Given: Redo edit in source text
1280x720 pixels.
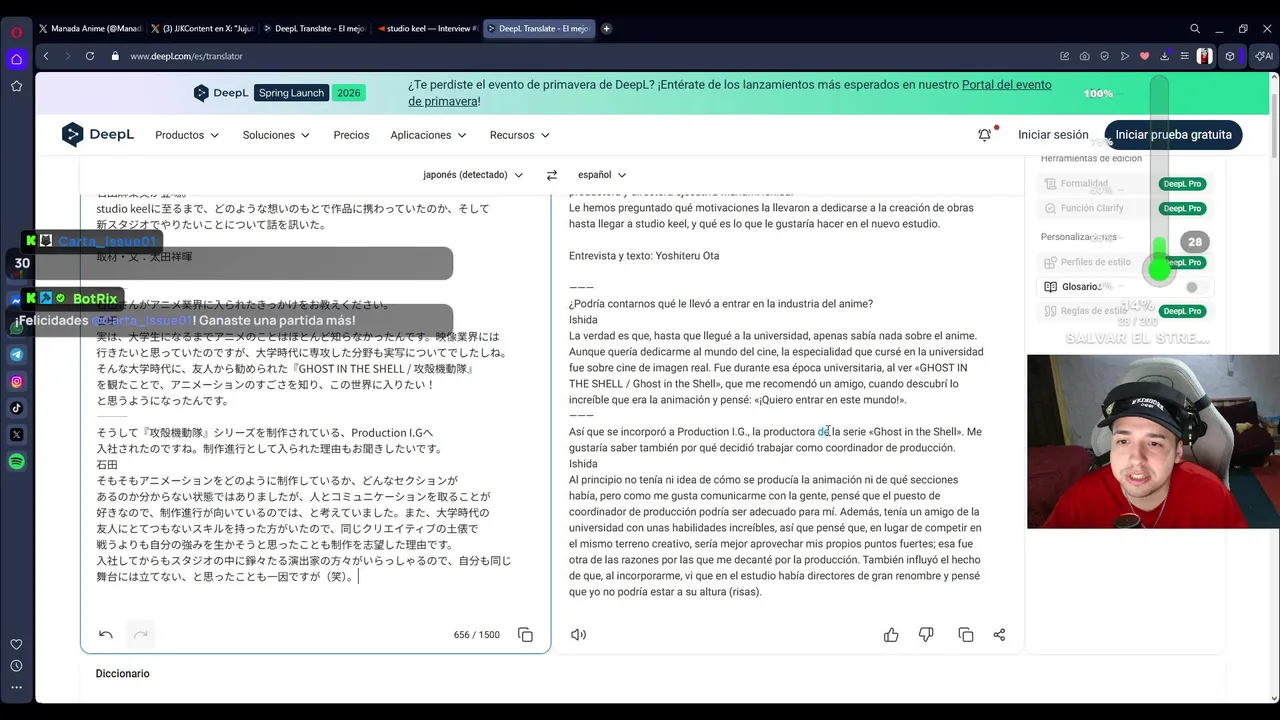Looking at the screenshot, I should [x=141, y=634].
